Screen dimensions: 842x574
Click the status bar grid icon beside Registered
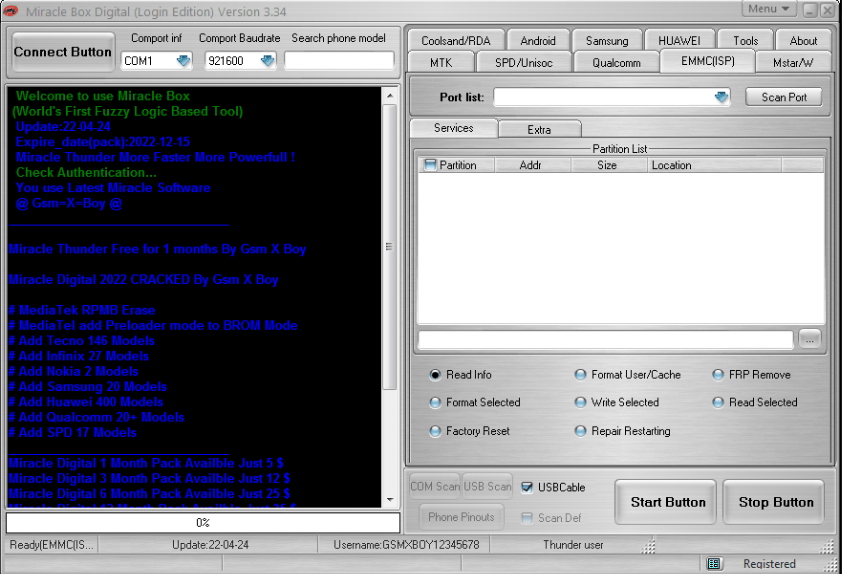click(x=714, y=564)
